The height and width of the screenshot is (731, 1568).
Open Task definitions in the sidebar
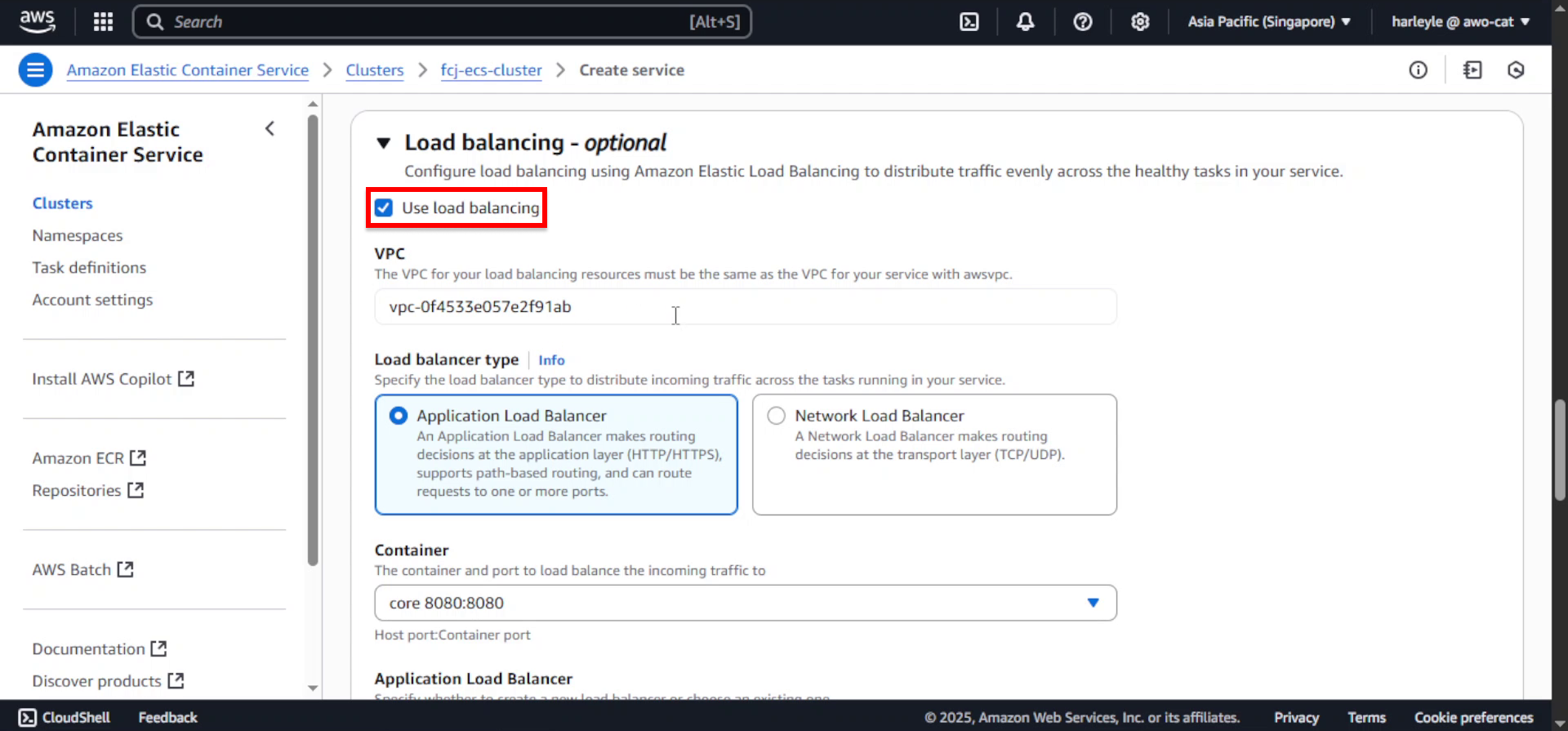[89, 267]
